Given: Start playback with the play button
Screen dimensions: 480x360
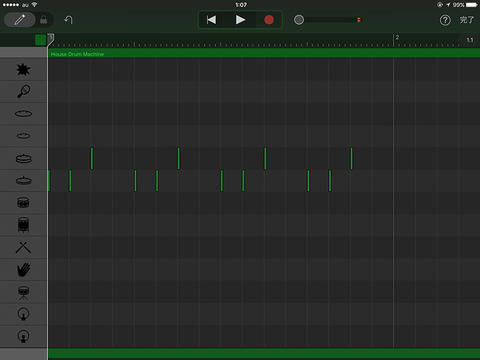Looking at the screenshot, I should point(240,20).
